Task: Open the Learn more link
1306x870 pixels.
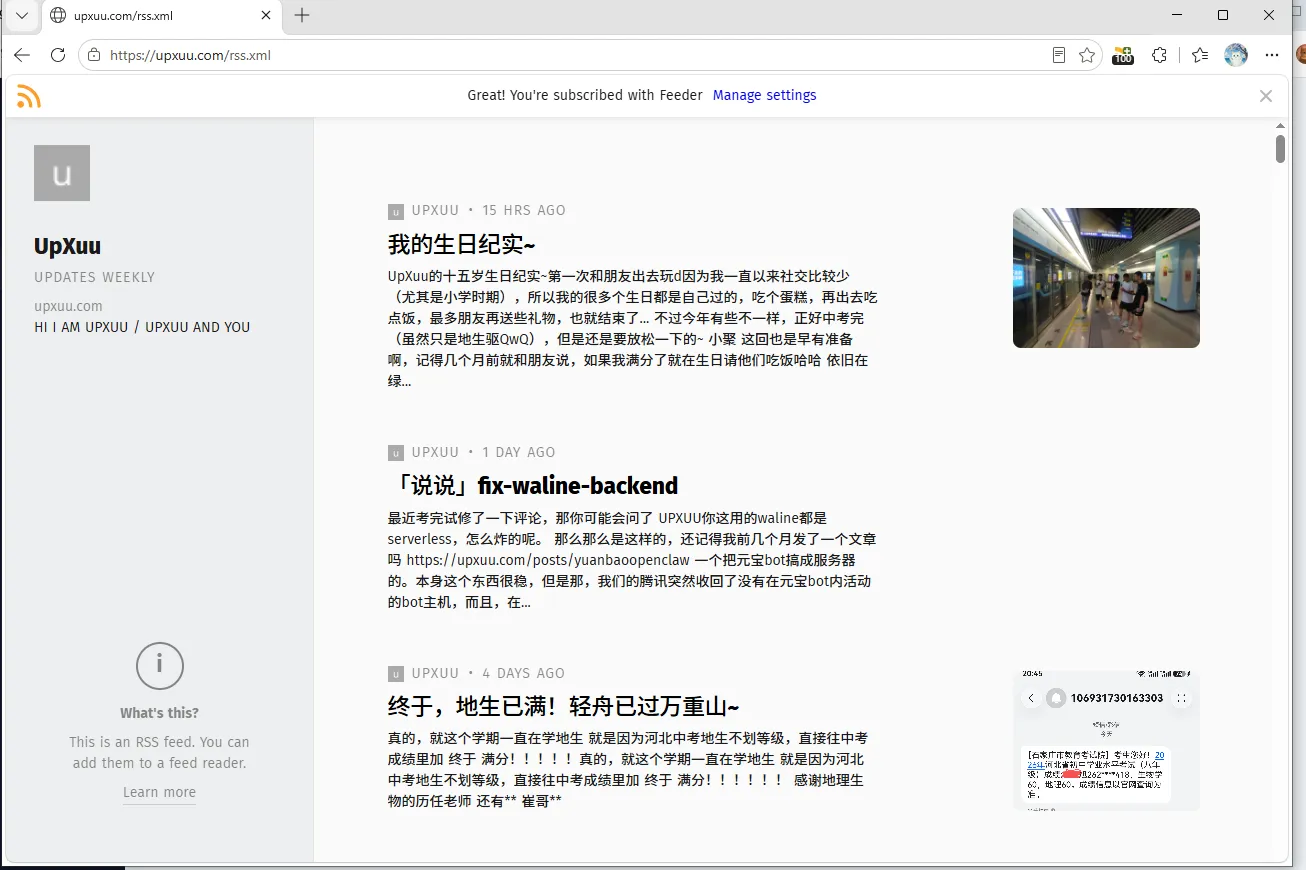Action: point(159,792)
